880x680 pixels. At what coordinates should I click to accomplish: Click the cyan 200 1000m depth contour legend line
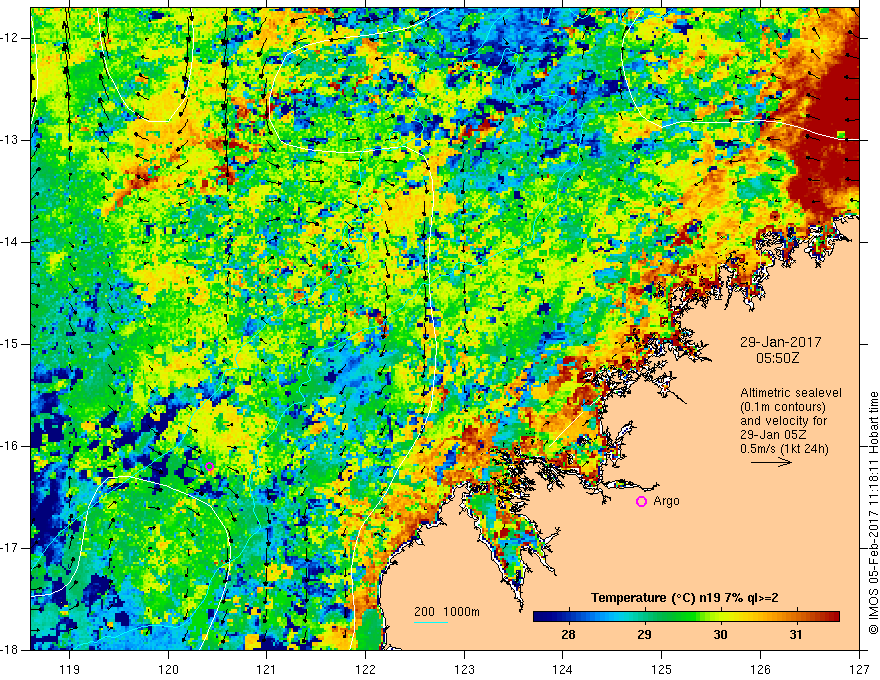click(430, 623)
